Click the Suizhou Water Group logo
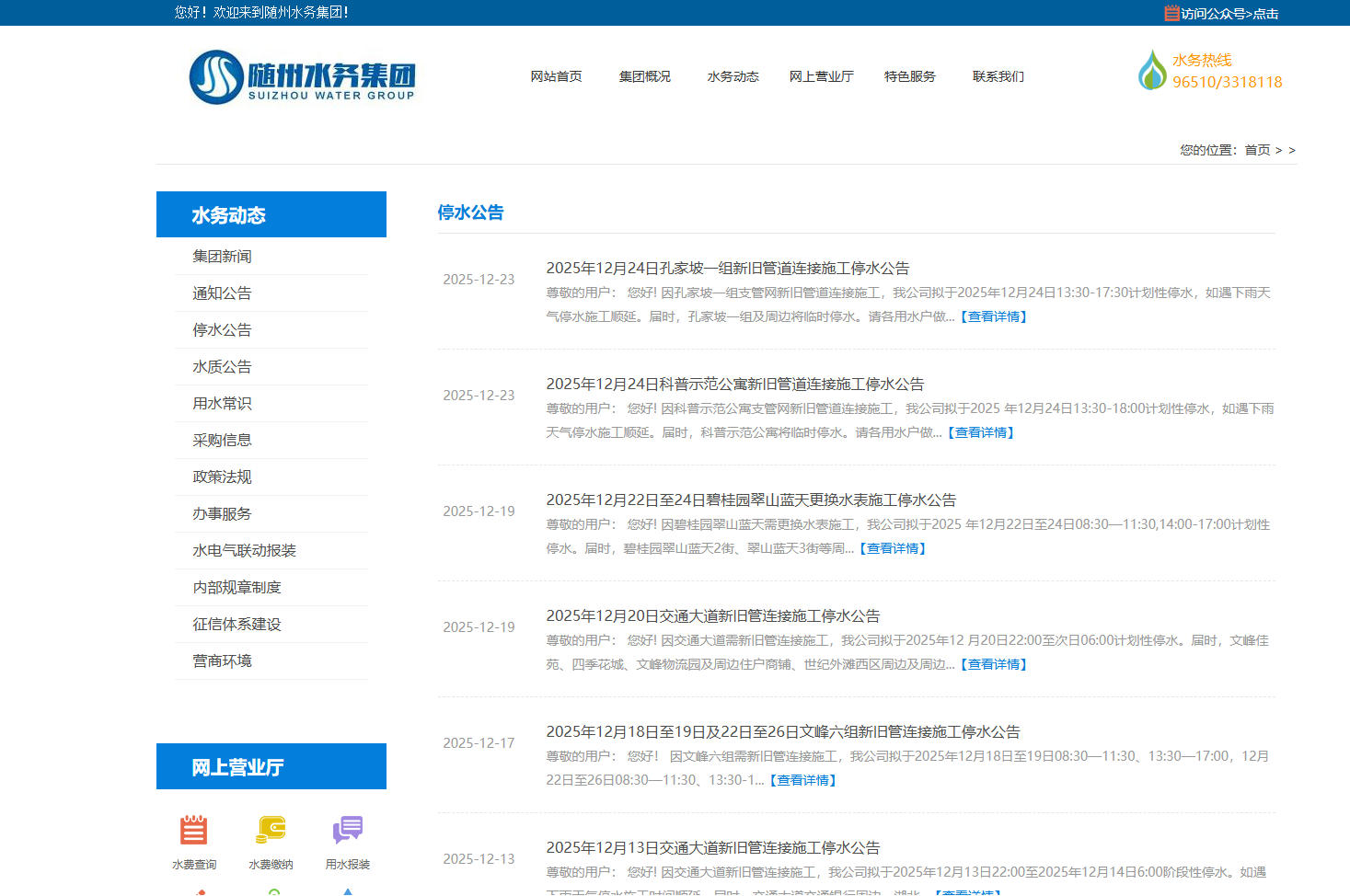 coord(302,77)
